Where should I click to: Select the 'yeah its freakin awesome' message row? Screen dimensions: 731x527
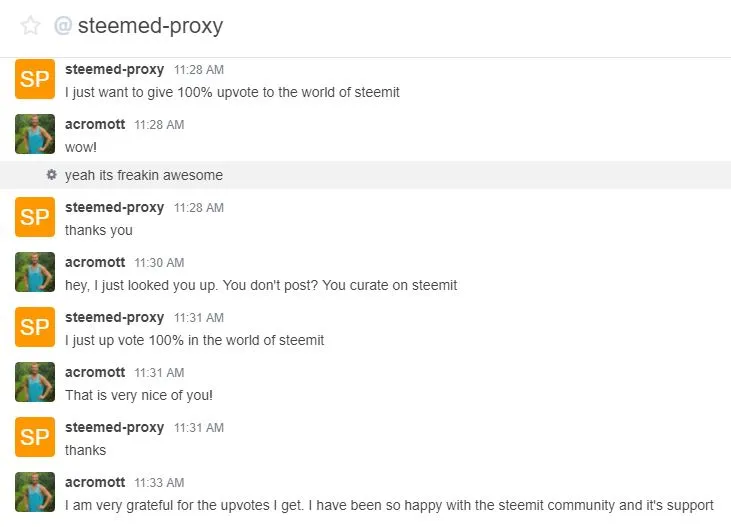[366, 175]
